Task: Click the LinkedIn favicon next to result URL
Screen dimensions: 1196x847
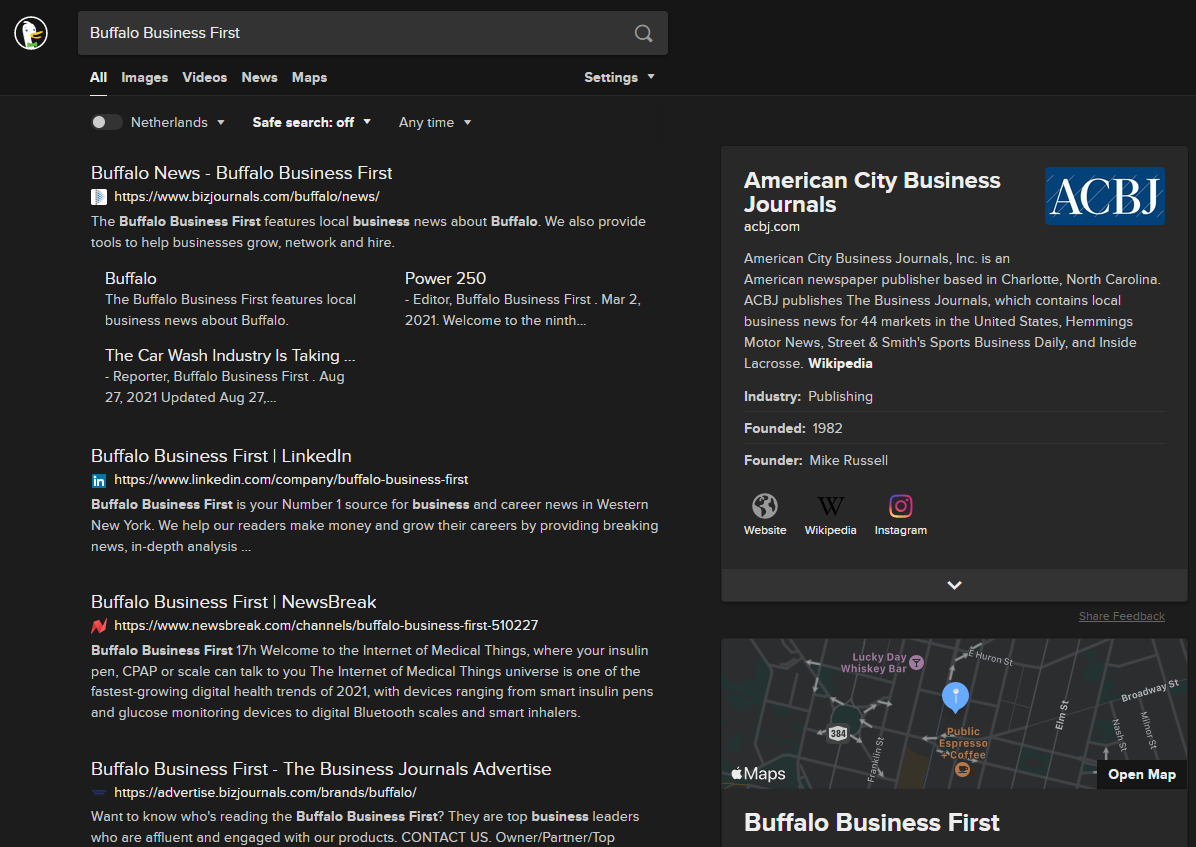Action: coord(99,481)
